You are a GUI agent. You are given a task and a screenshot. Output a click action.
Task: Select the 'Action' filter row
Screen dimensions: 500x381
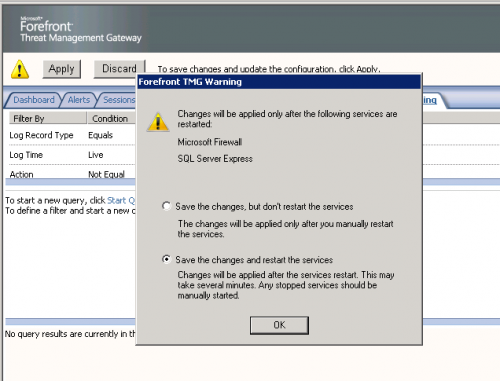point(72,174)
